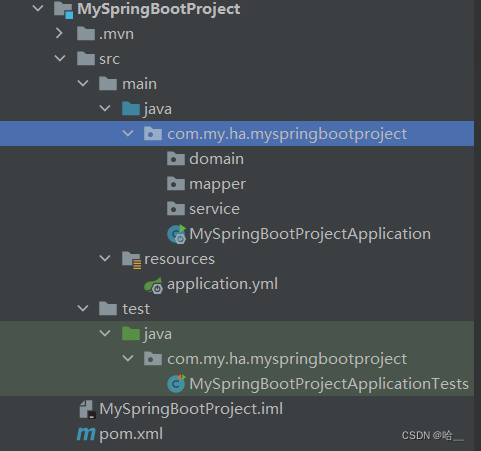Click the MySpringBootProject.iml file icon
The width and height of the screenshot is (481, 451).
tap(88, 409)
